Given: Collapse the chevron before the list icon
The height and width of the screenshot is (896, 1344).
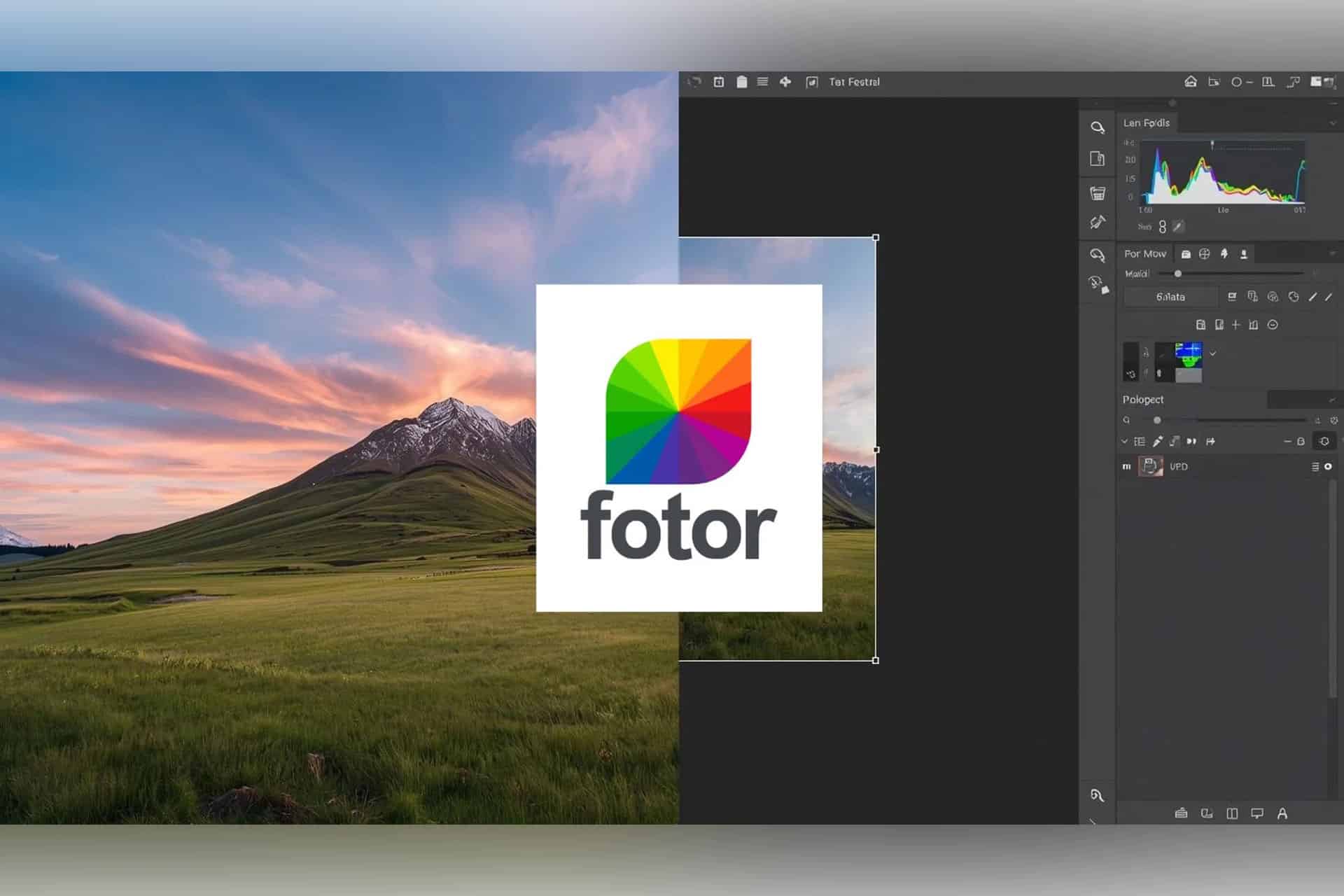Looking at the screenshot, I should [x=1124, y=442].
